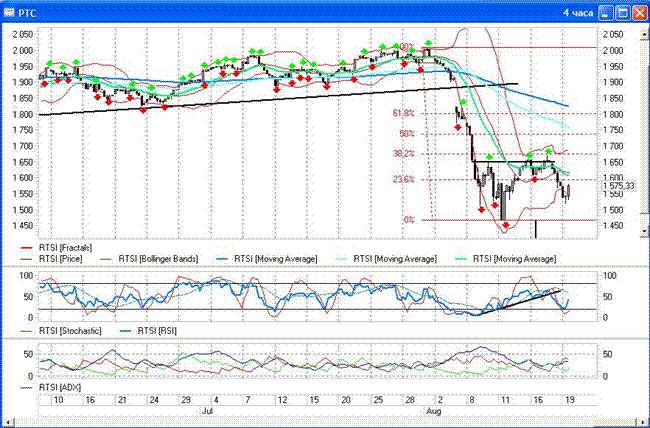Click the horizontal scrollbar right arrow

pyautogui.click(x=645, y=421)
